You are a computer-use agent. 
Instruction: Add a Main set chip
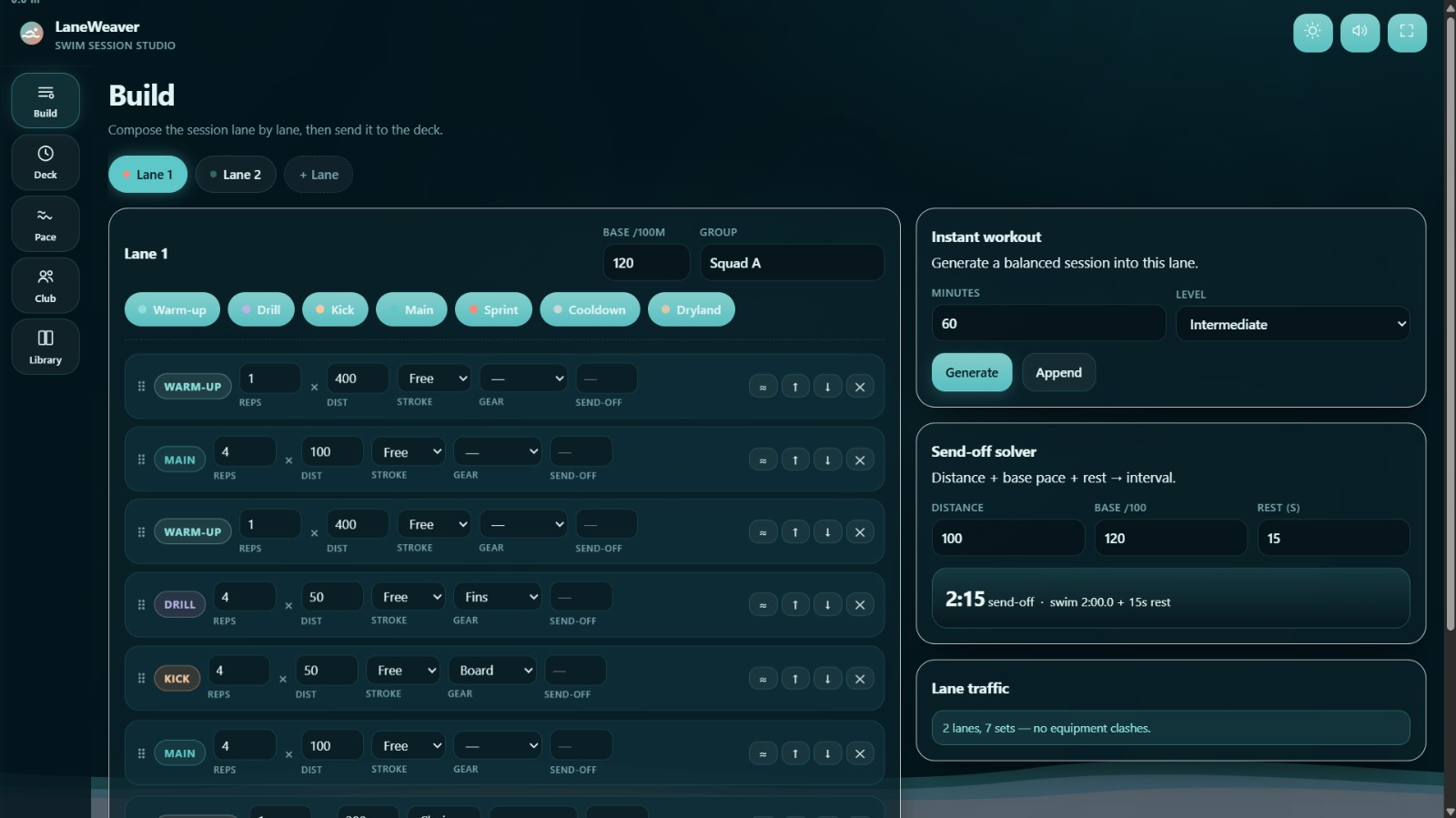411,310
